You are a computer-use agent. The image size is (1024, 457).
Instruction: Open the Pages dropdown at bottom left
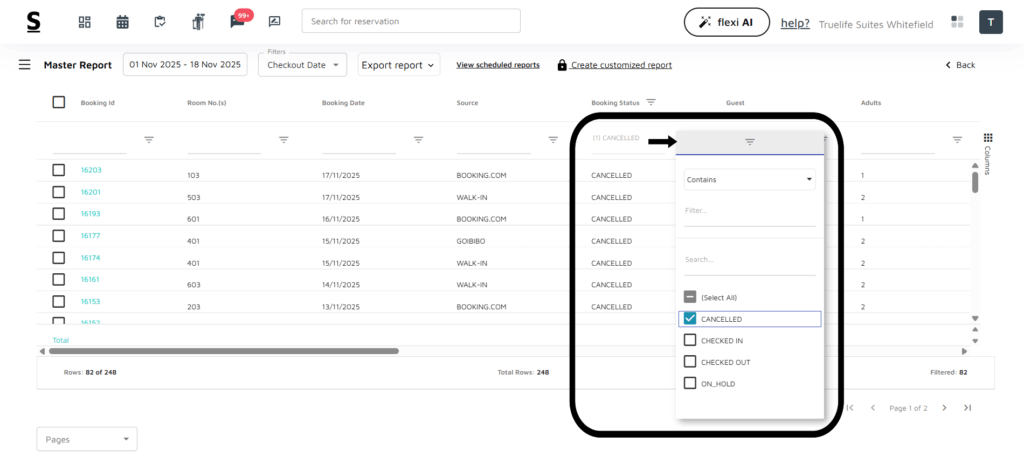click(86, 439)
